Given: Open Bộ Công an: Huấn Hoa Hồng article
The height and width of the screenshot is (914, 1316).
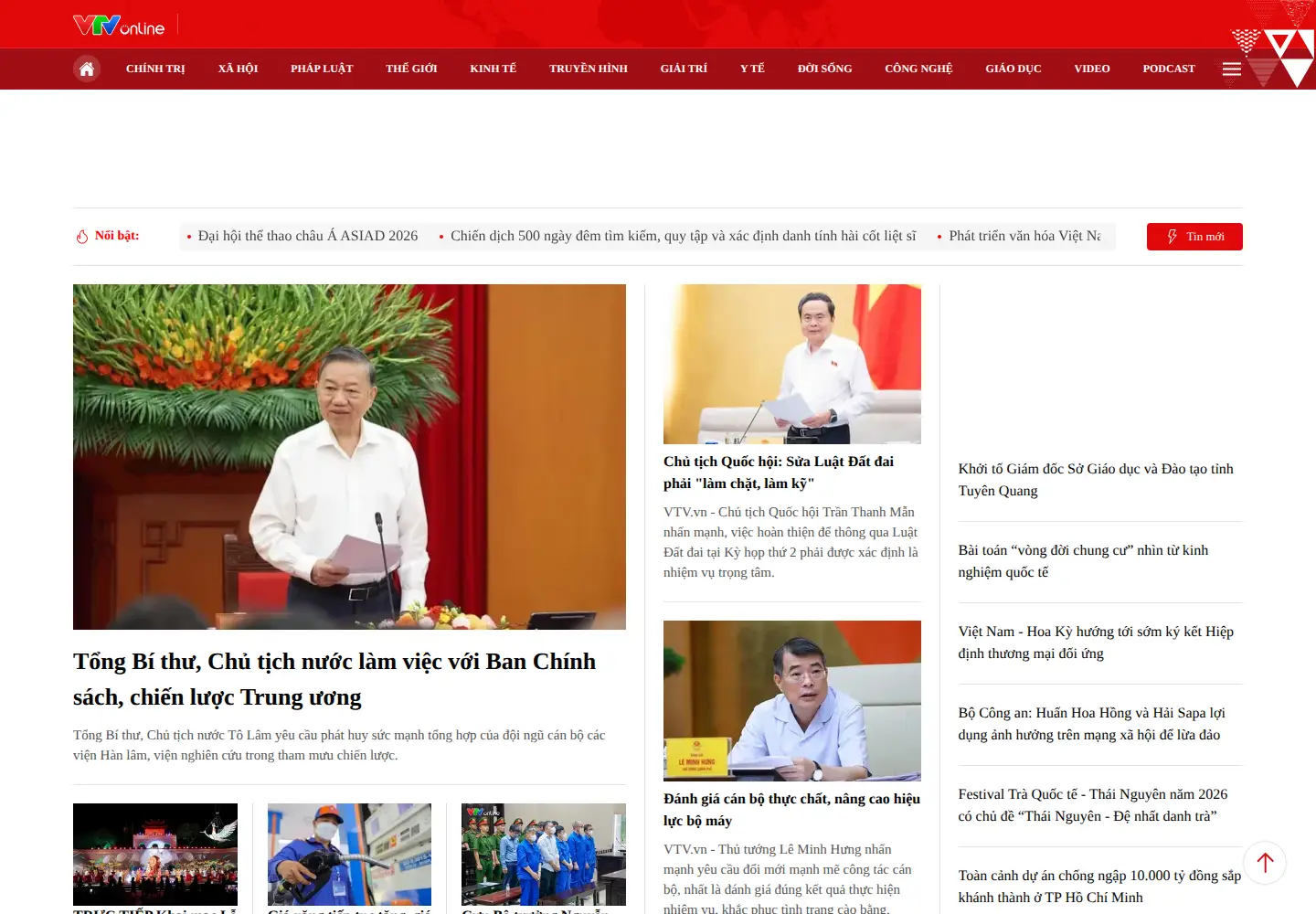Looking at the screenshot, I should coord(1091,724).
